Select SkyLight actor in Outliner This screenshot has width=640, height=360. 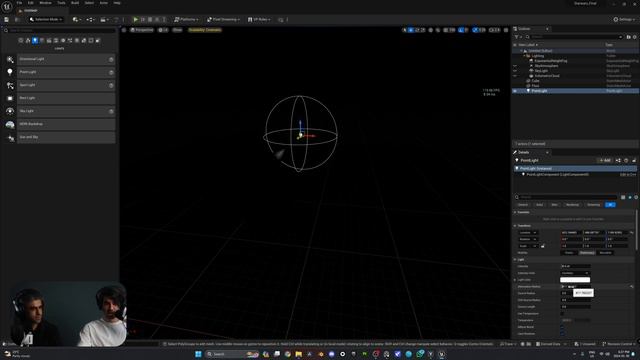click(x=541, y=71)
